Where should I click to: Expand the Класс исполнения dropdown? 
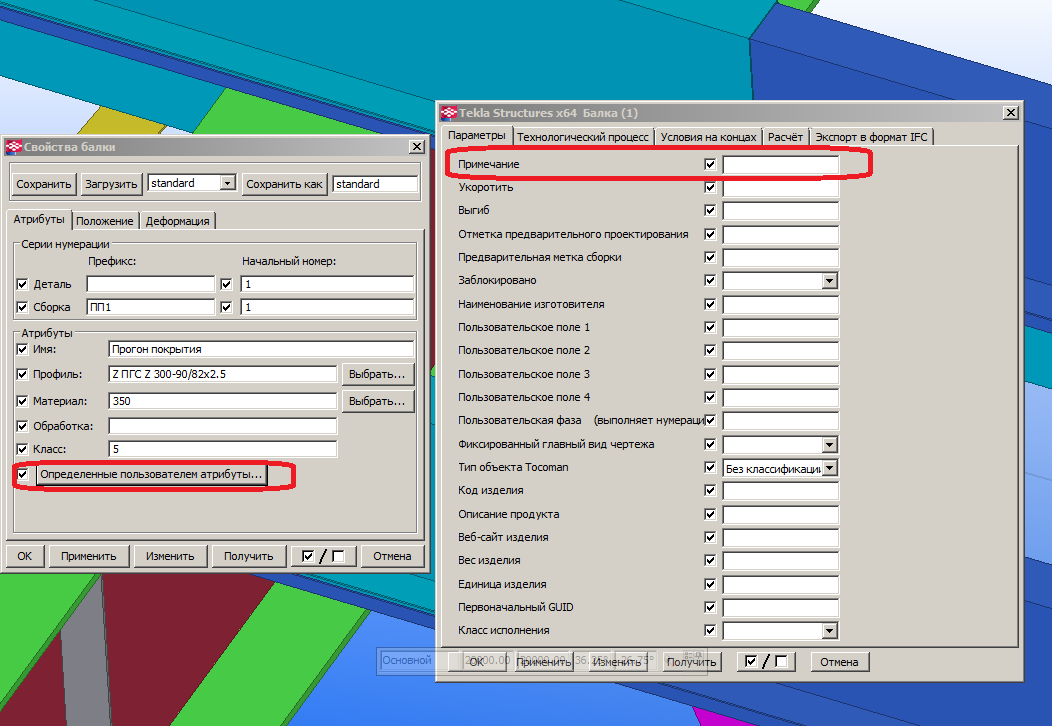point(828,631)
